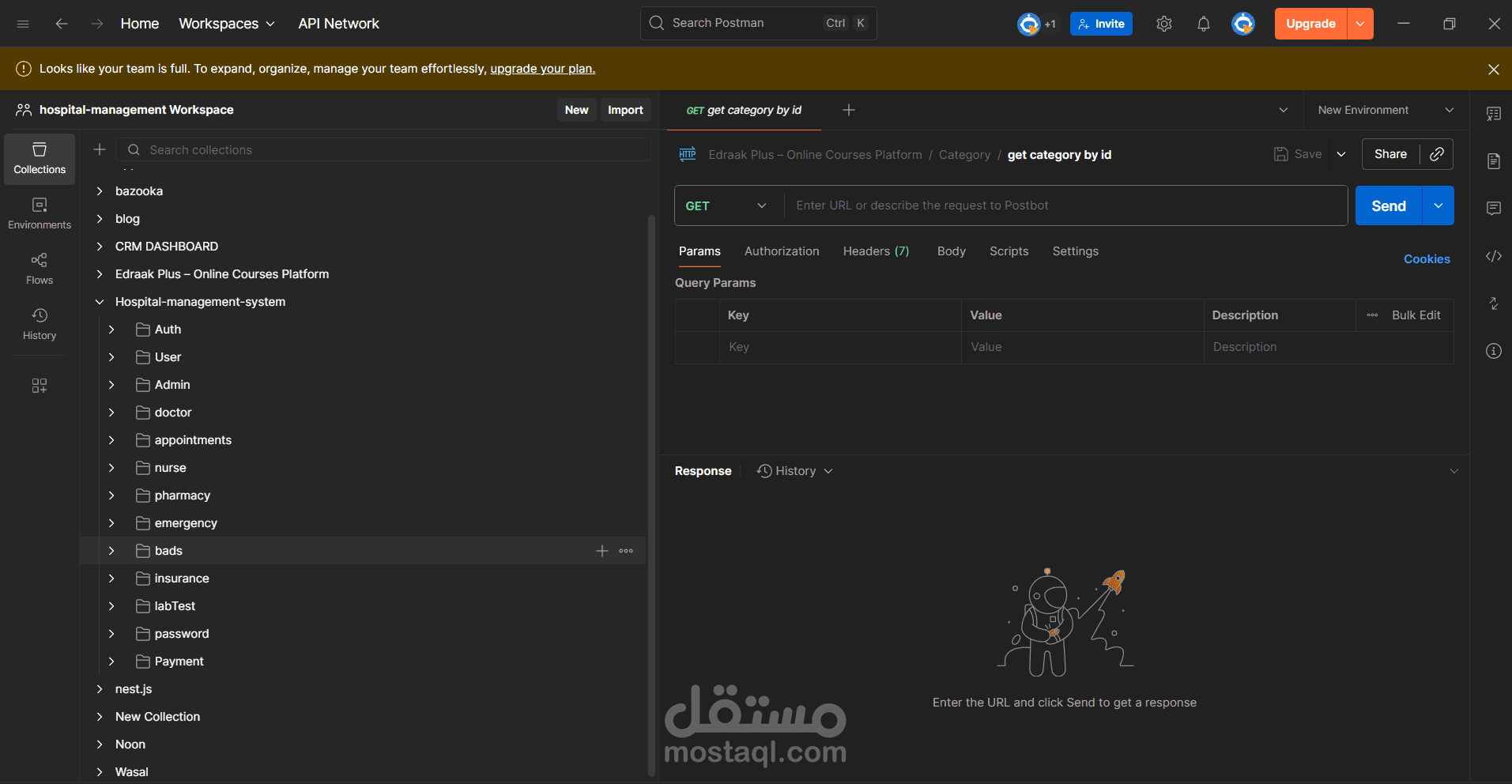Collapse the response pane chevron
The width and height of the screenshot is (1512, 784).
[1454, 471]
